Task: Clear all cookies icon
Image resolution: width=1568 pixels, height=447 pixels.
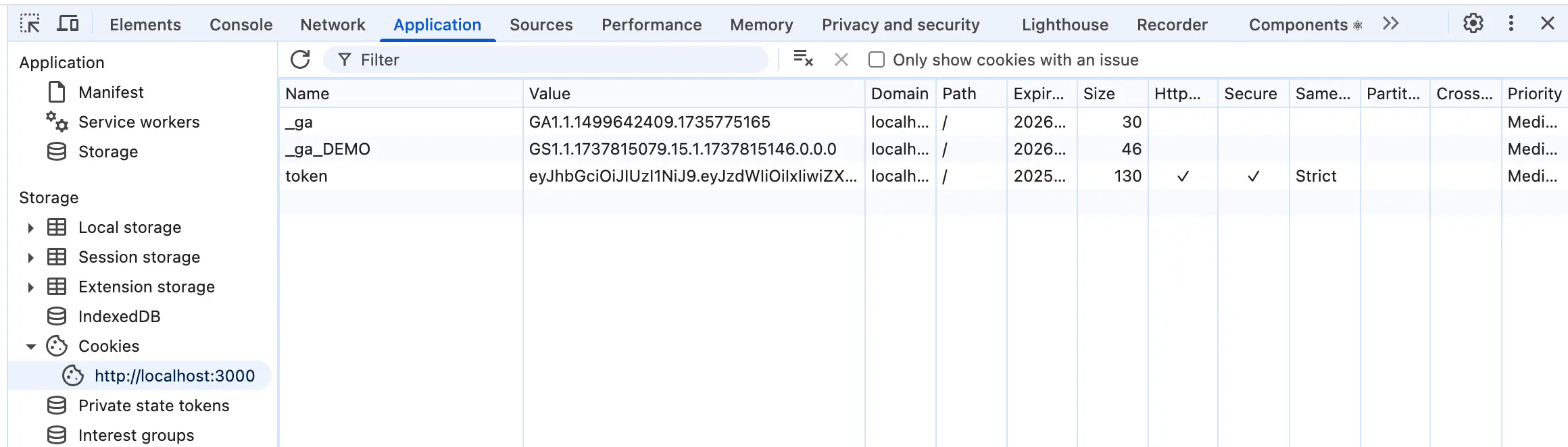Action: coord(803,59)
